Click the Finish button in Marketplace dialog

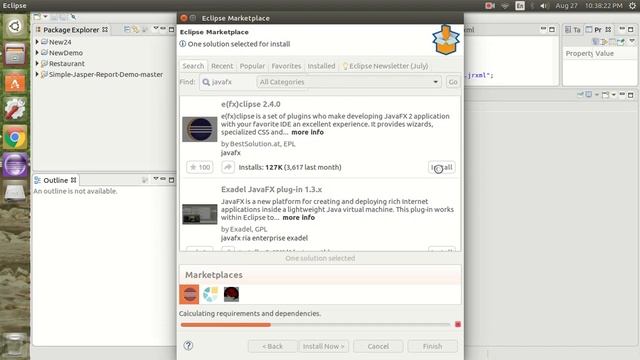pyautogui.click(x=432, y=346)
